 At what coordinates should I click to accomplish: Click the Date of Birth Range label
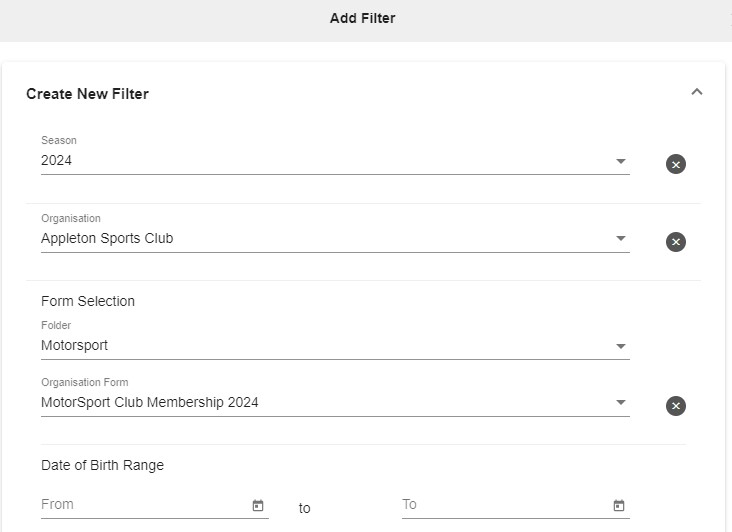click(102, 465)
